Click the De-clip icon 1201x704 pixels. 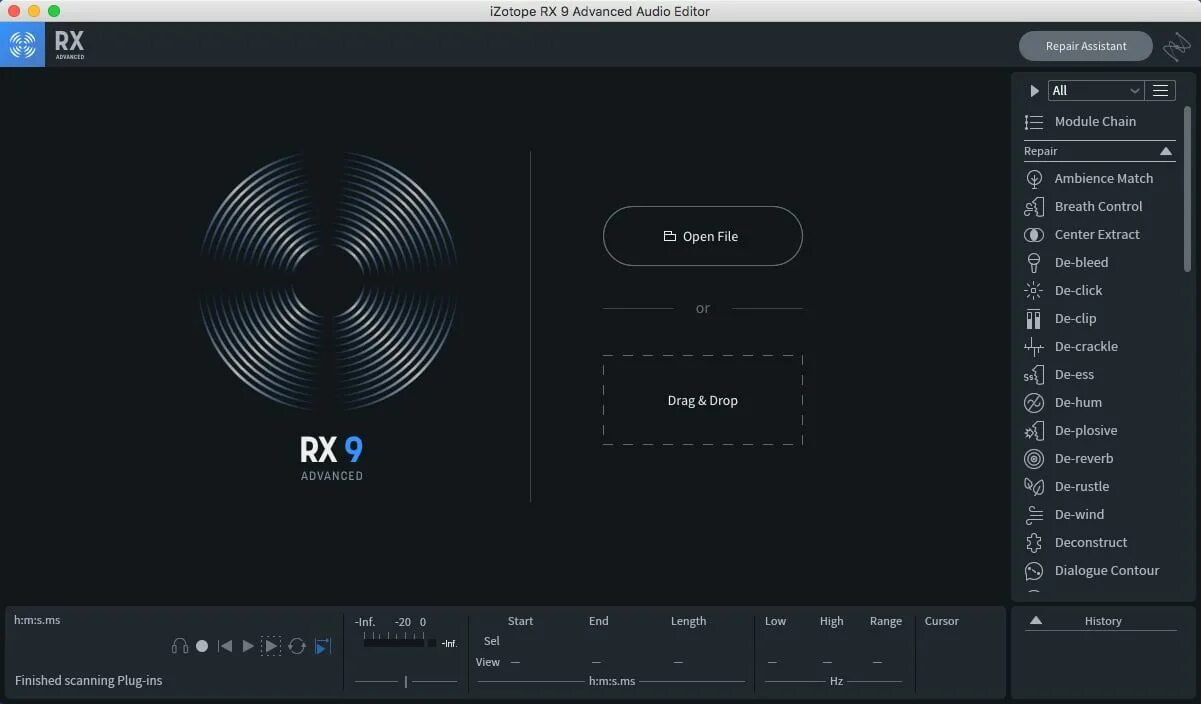tap(1034, 319)
